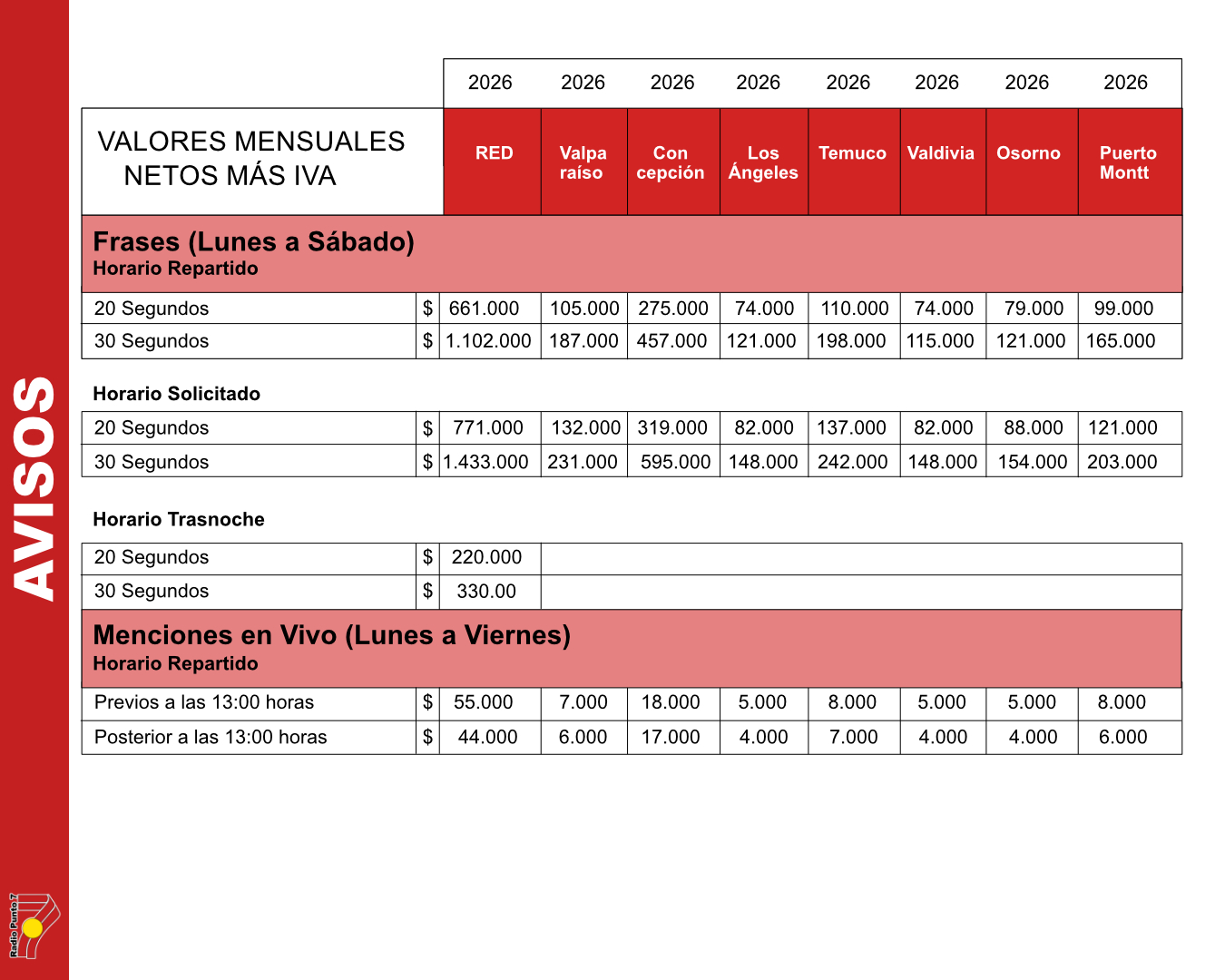Select the 165.000 Puerto Montt cell
Screen dimensions: 1225x980
(1129, 341)
